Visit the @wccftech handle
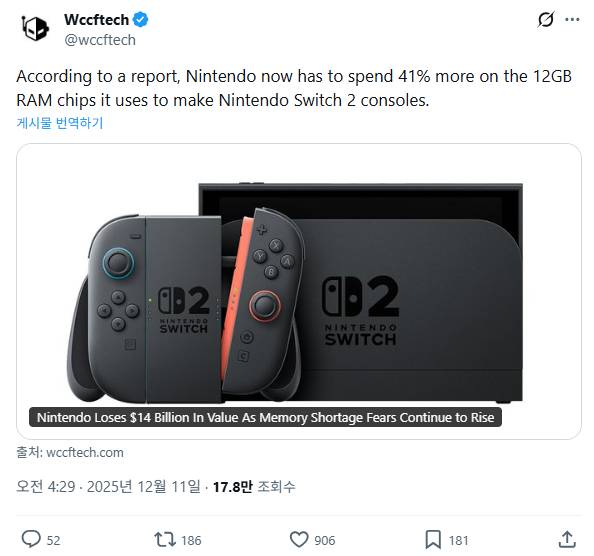The width and height of the screenshot is (594, 556). coord(100,40)
